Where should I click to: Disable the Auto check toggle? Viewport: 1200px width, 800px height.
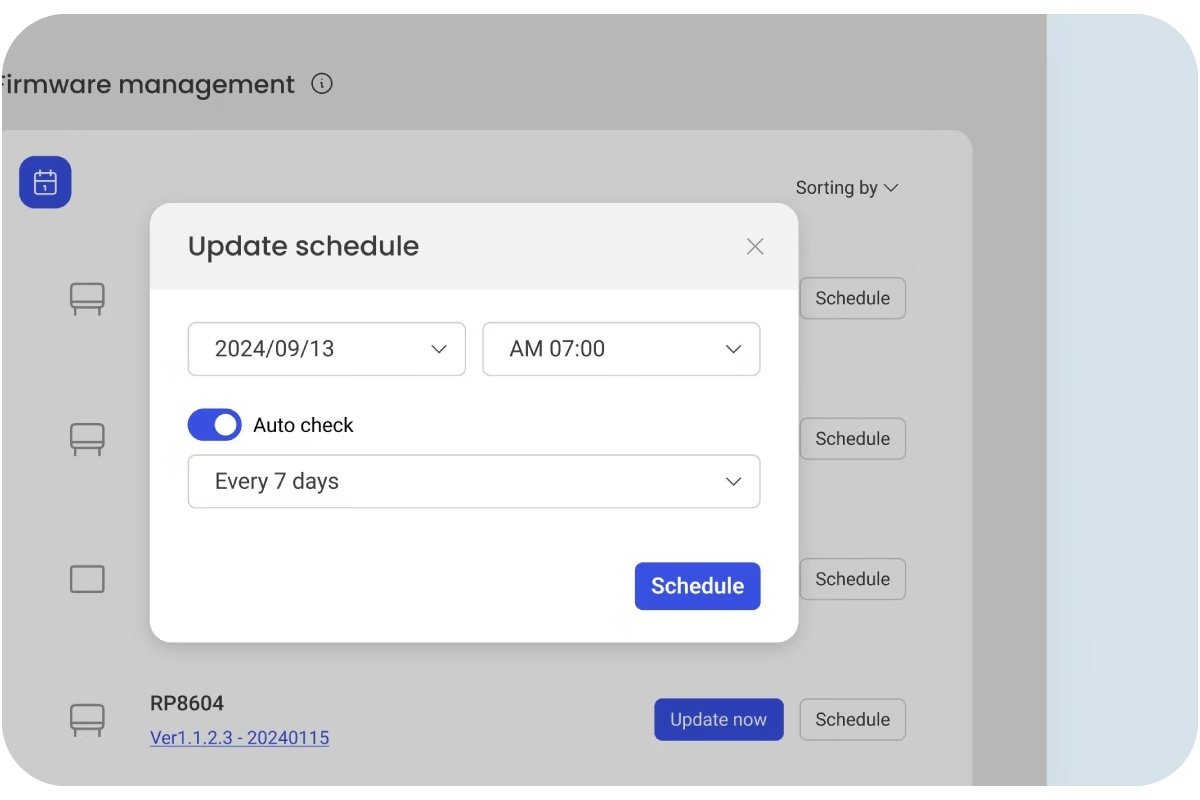point(215,425)
